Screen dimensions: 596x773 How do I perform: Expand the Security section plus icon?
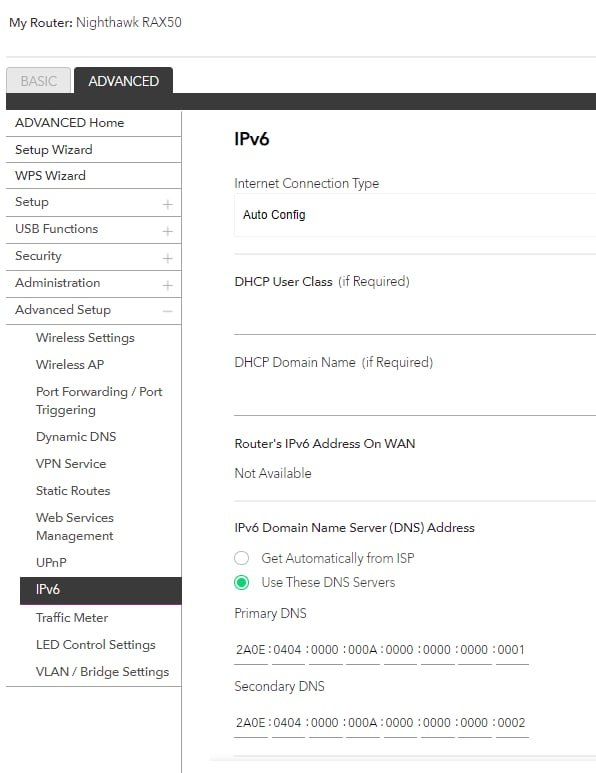[168, 258]
